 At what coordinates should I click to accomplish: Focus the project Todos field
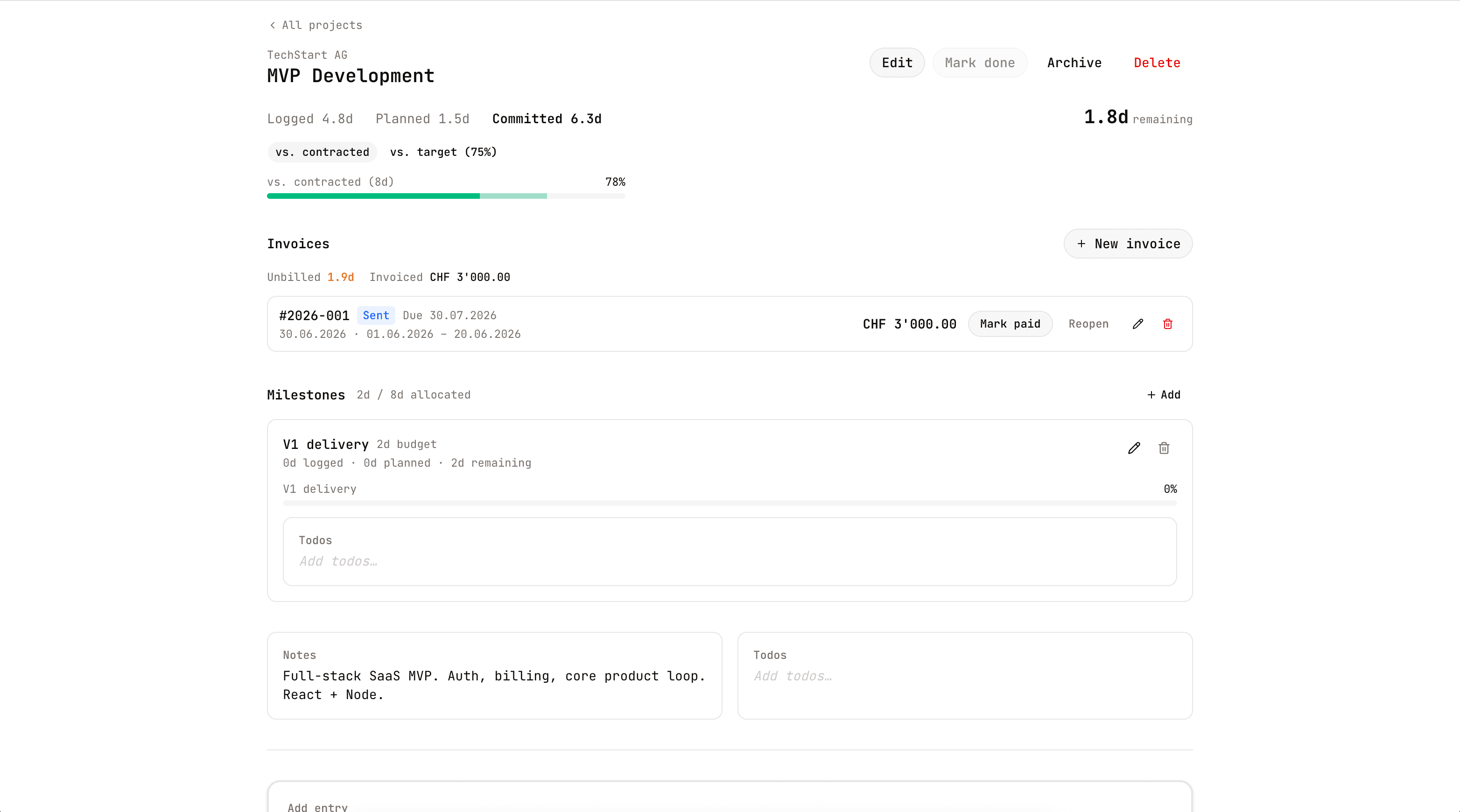coord(965,676)
